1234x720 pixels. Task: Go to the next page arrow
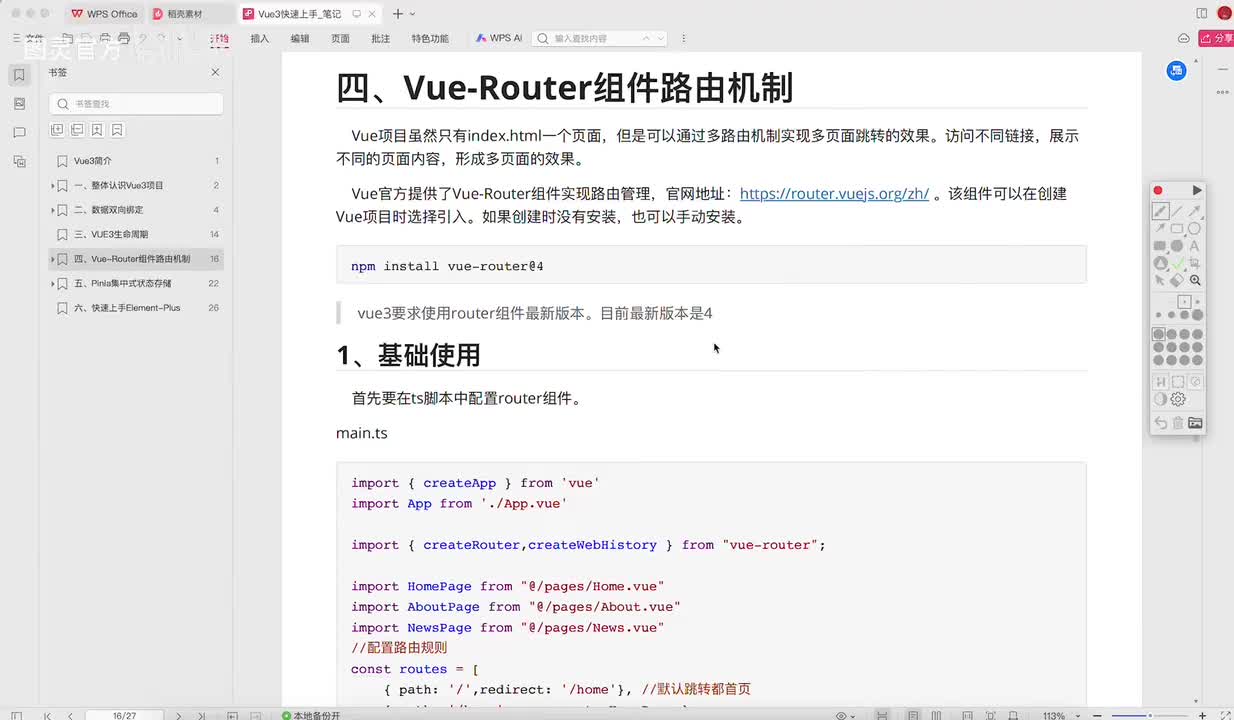(x=180, y=715)
